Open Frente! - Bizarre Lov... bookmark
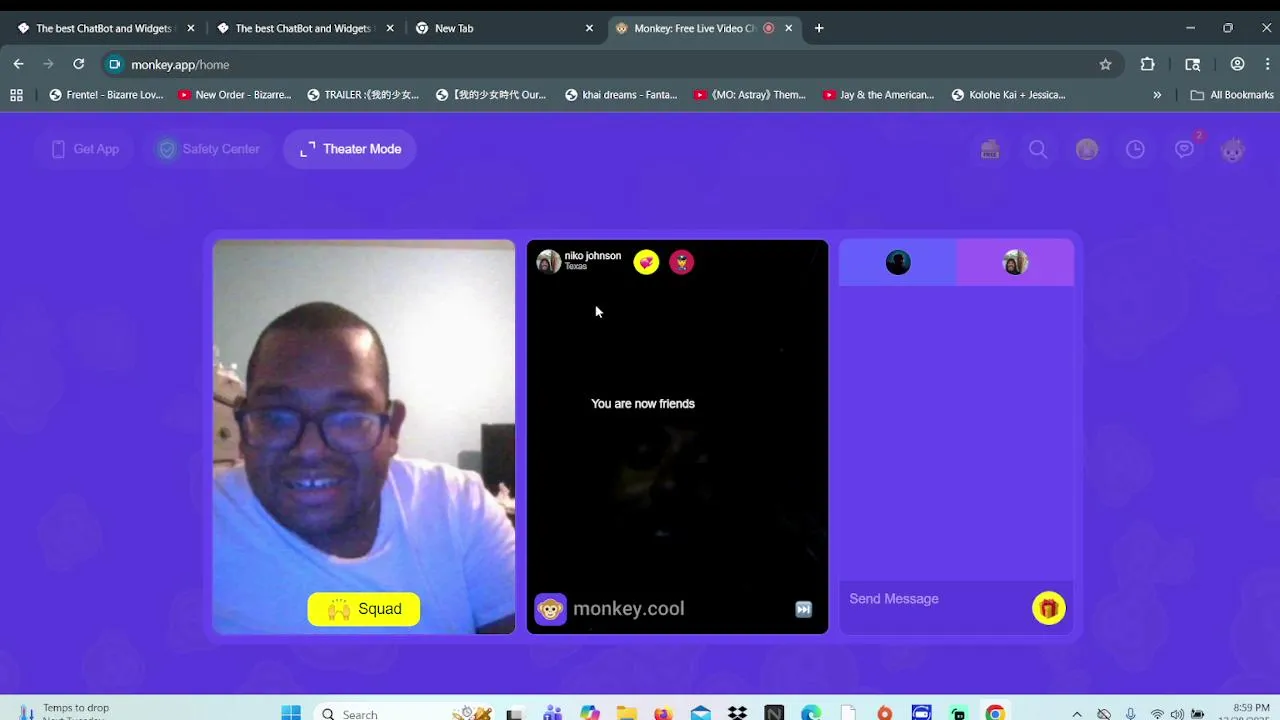The image size is (1280, 720). 106,95
